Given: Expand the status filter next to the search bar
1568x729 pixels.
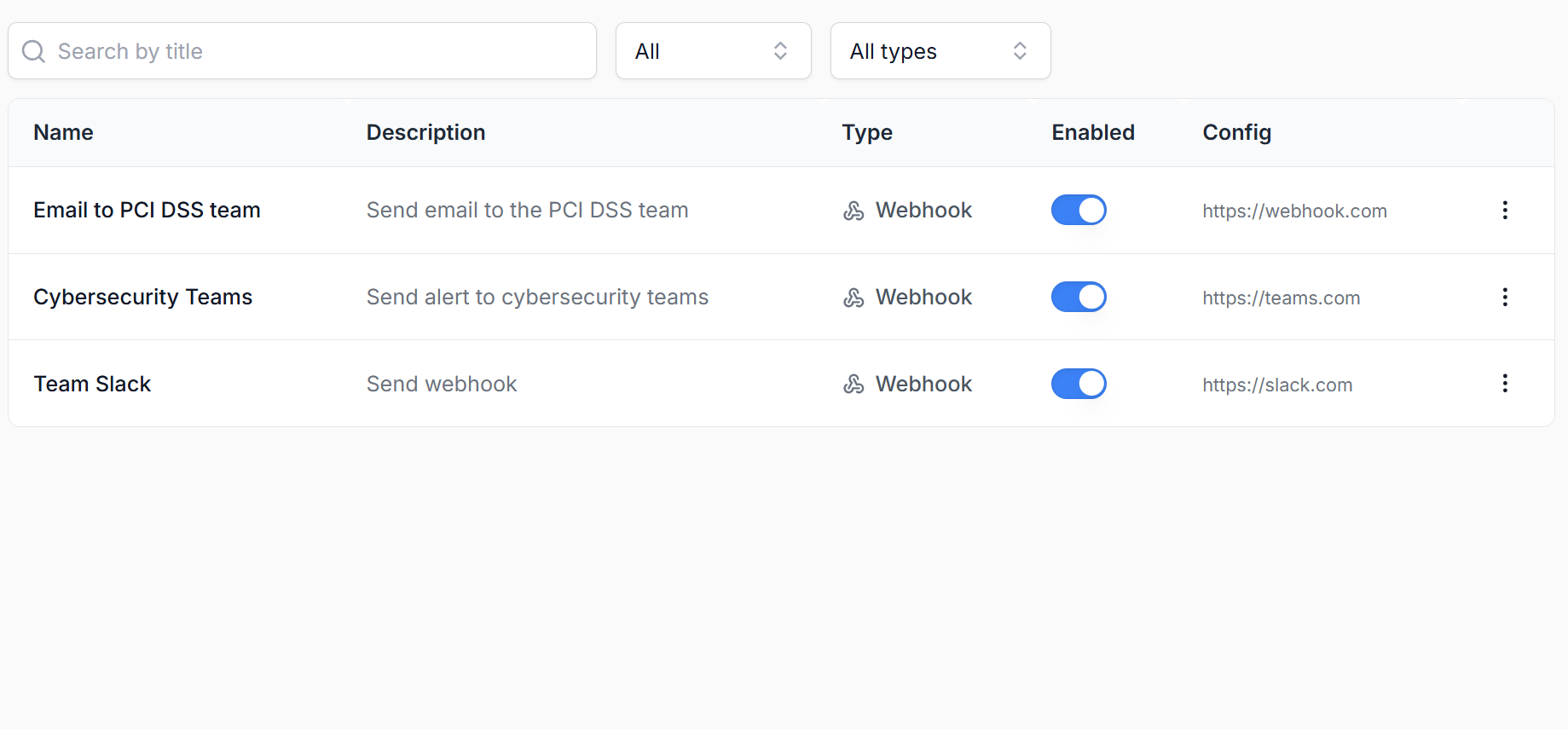Looking at the screenshot, I should pos(713,50).
